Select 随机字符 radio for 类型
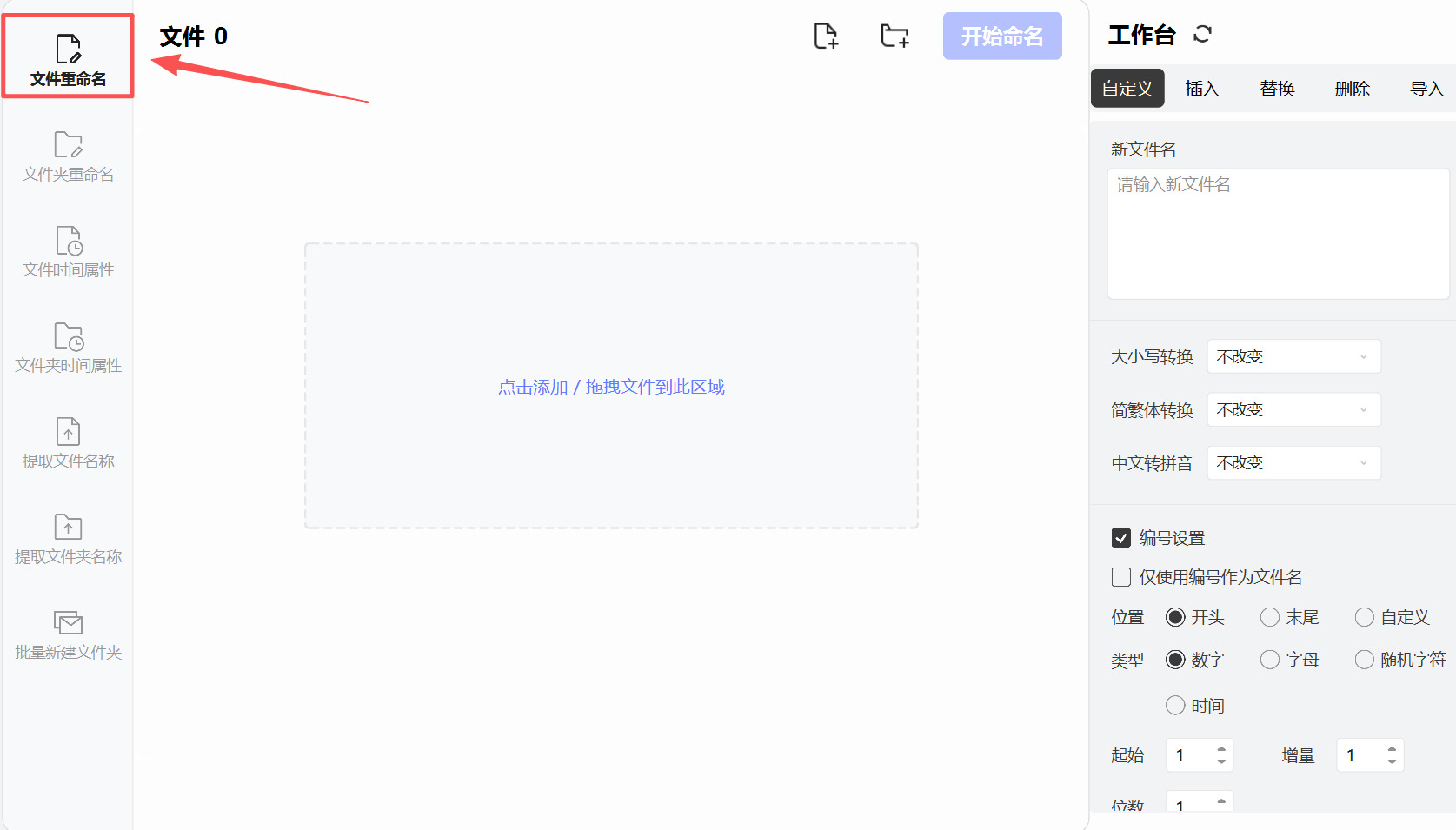This screenshot has height=830, width=1456. click(x=1365, y=660)
